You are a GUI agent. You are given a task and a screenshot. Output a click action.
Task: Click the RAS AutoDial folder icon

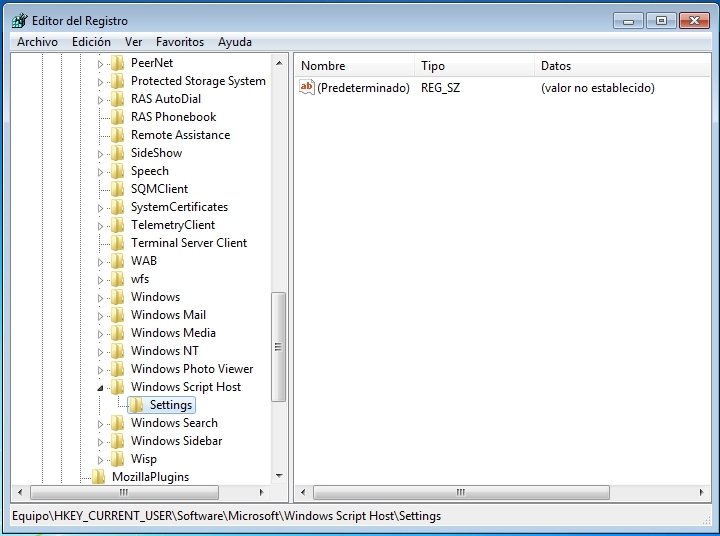[x=118, y=99]
